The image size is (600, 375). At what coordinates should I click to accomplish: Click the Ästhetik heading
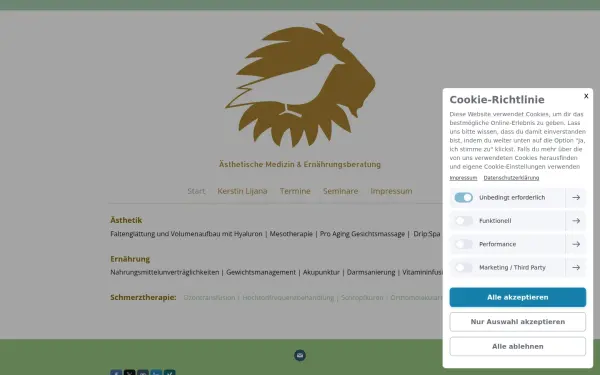tap(126, 220)
